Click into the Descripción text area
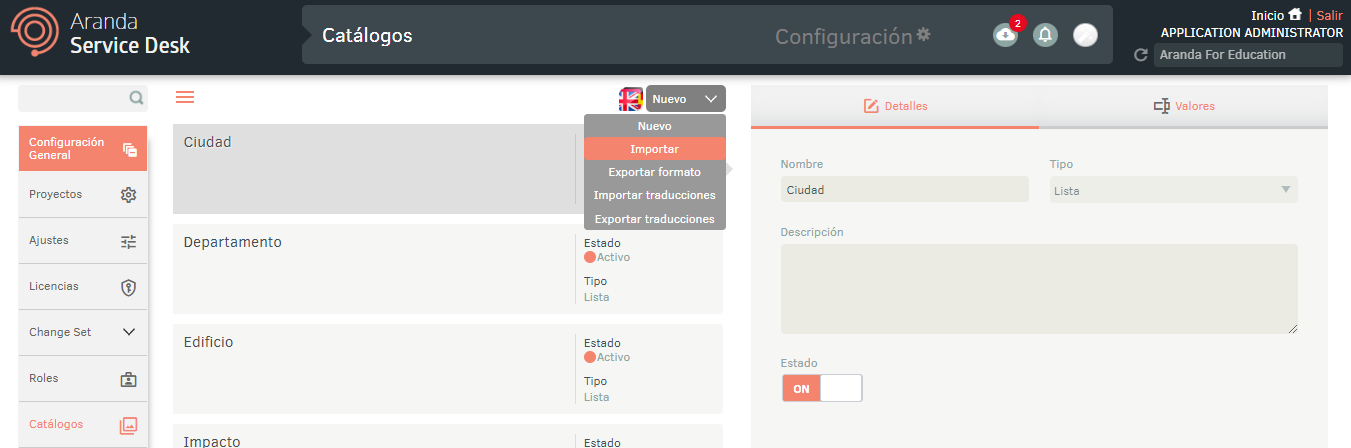 pos(1038,288)
